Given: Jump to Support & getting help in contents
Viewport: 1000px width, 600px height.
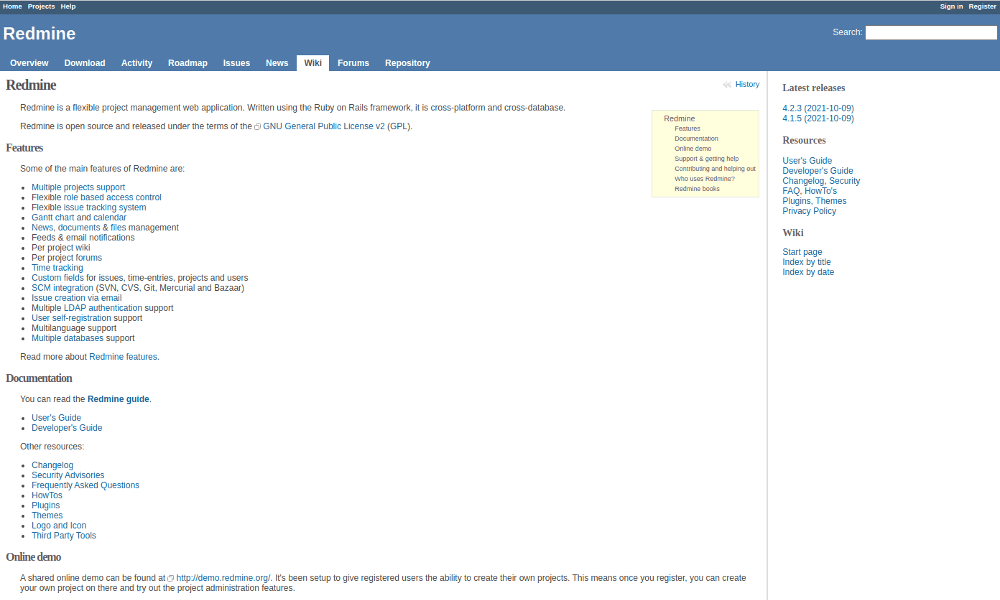Looking at the screenshot, I should click(707, 159).
